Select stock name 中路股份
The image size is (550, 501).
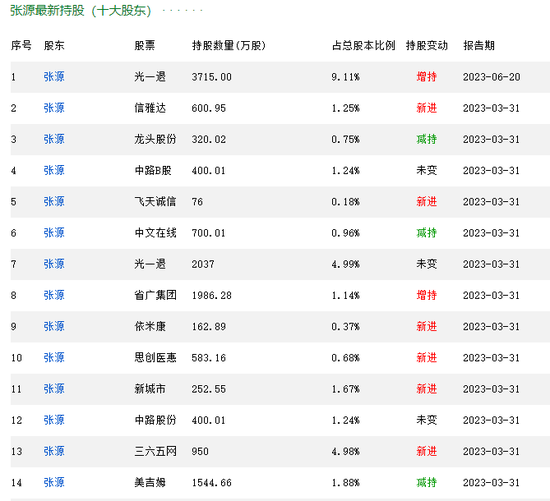click(x=155, y=420)
